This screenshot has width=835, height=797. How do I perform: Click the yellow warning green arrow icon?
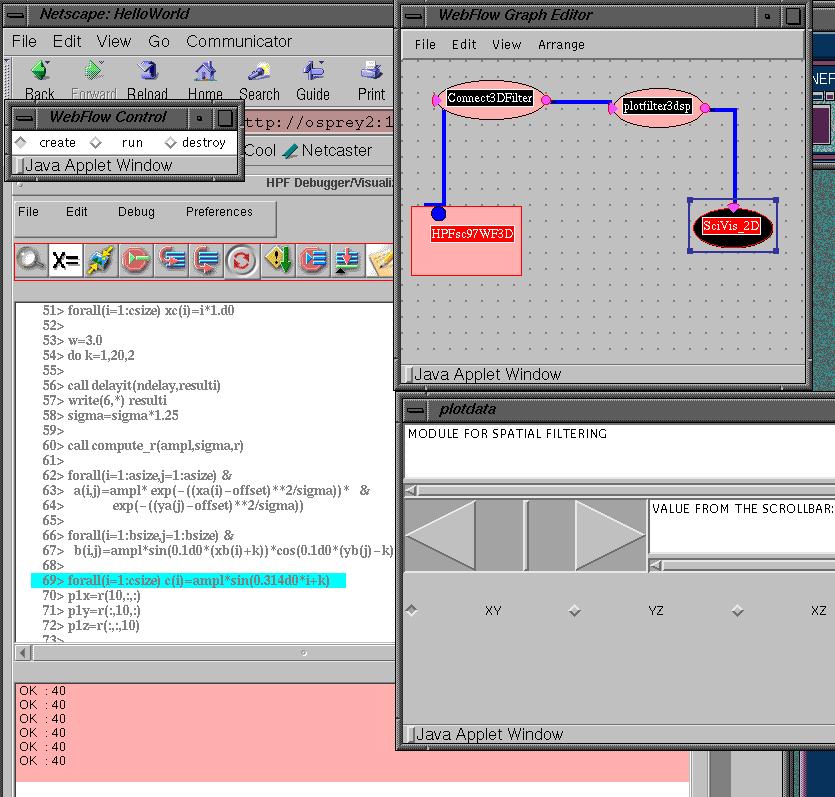click(277, 260)
